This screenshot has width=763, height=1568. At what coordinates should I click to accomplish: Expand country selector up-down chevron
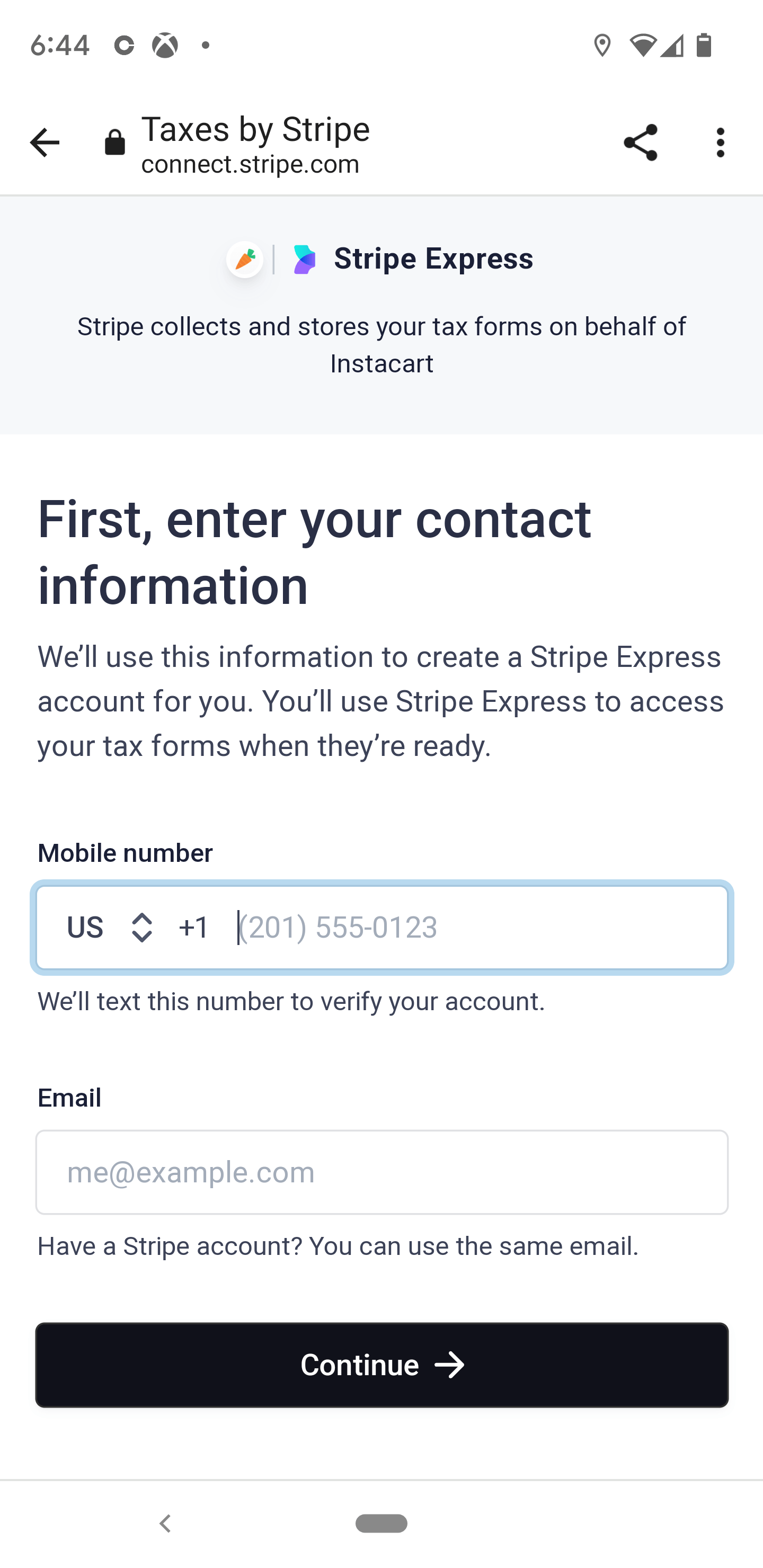tap(142, 928)
